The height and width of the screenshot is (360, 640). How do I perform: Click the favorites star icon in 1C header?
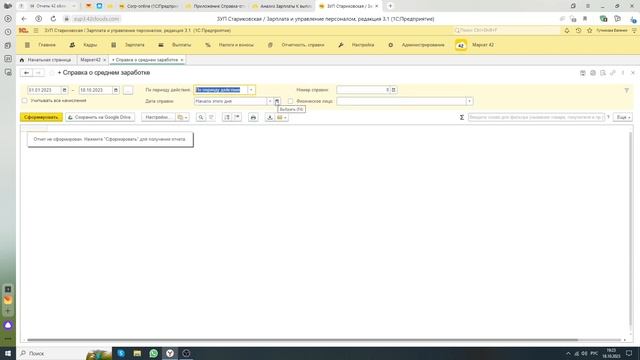[589, 31]
